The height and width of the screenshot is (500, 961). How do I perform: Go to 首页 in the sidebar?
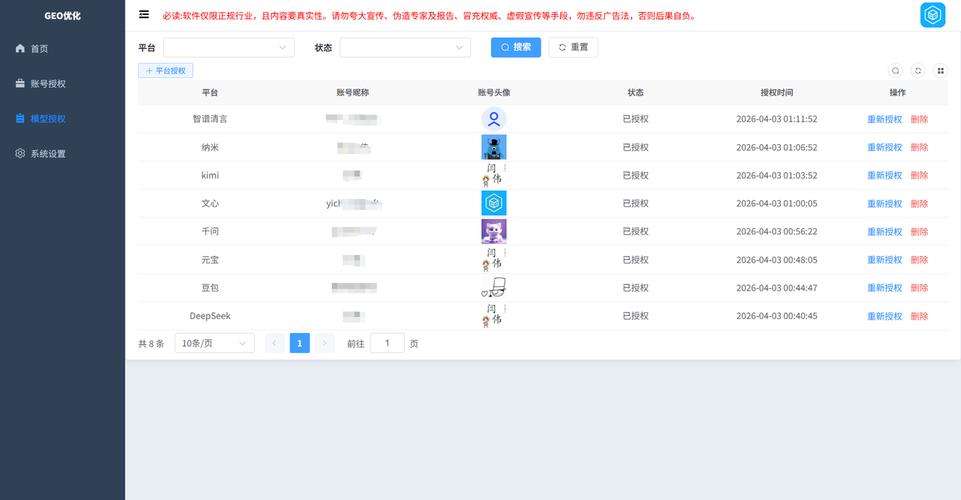tap(39, 48)
